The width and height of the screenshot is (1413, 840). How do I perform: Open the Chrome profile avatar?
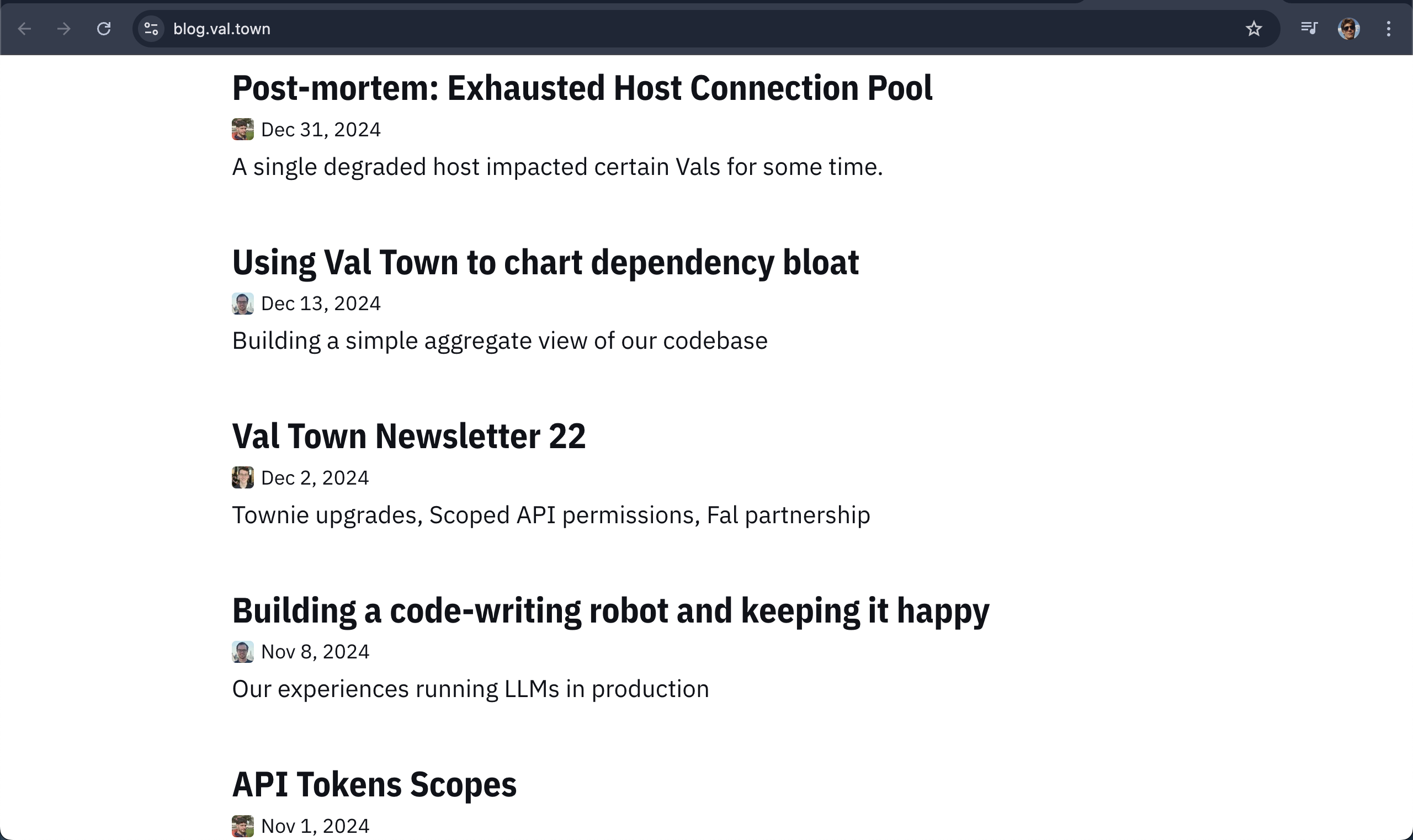(1349, 28)
